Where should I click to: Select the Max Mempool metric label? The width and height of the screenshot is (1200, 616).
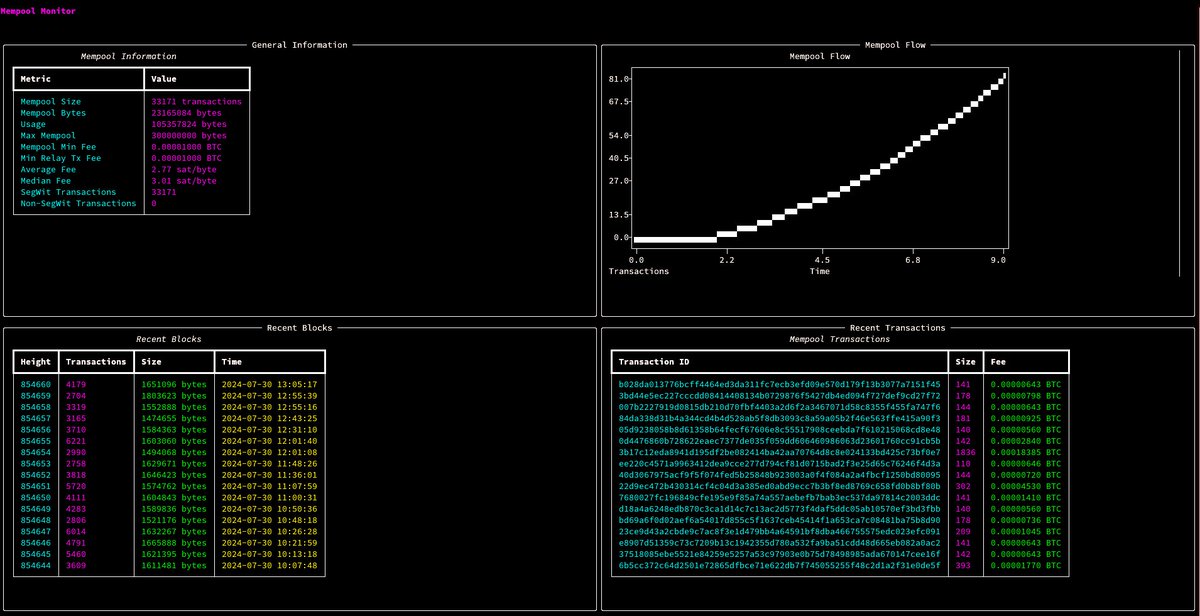[x=49, y=136]
